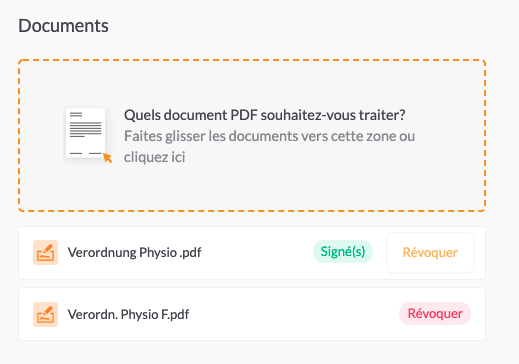Screen dimensions: 519x364
Task: Click the orange cursor arrow on the illustration
Action: (x=107, y=158)
